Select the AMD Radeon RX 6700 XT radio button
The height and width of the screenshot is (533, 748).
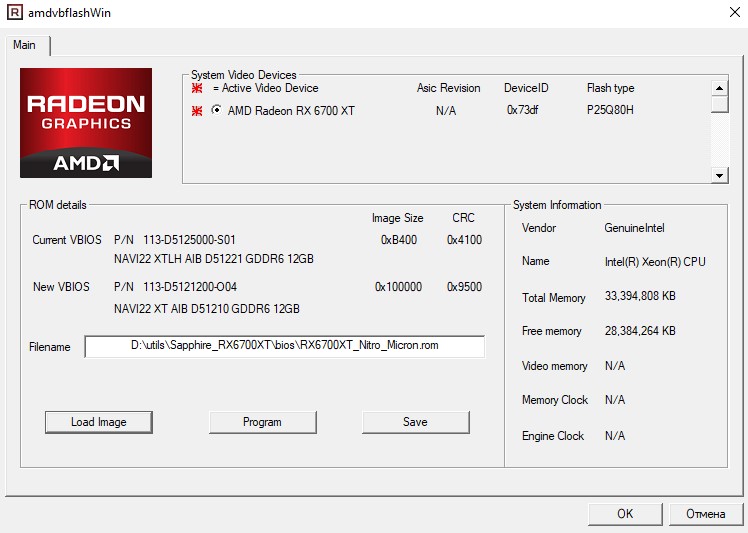[216, 110]
